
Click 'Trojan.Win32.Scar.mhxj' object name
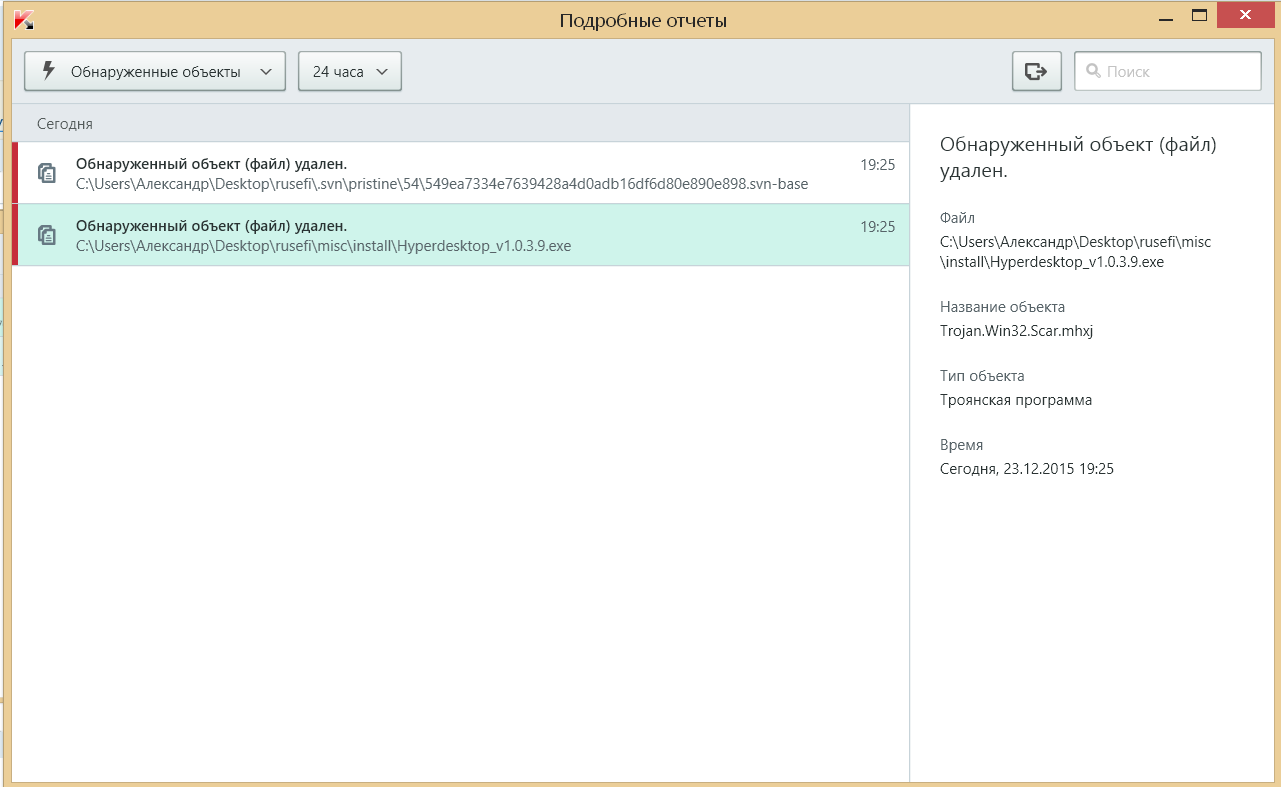1016,331
